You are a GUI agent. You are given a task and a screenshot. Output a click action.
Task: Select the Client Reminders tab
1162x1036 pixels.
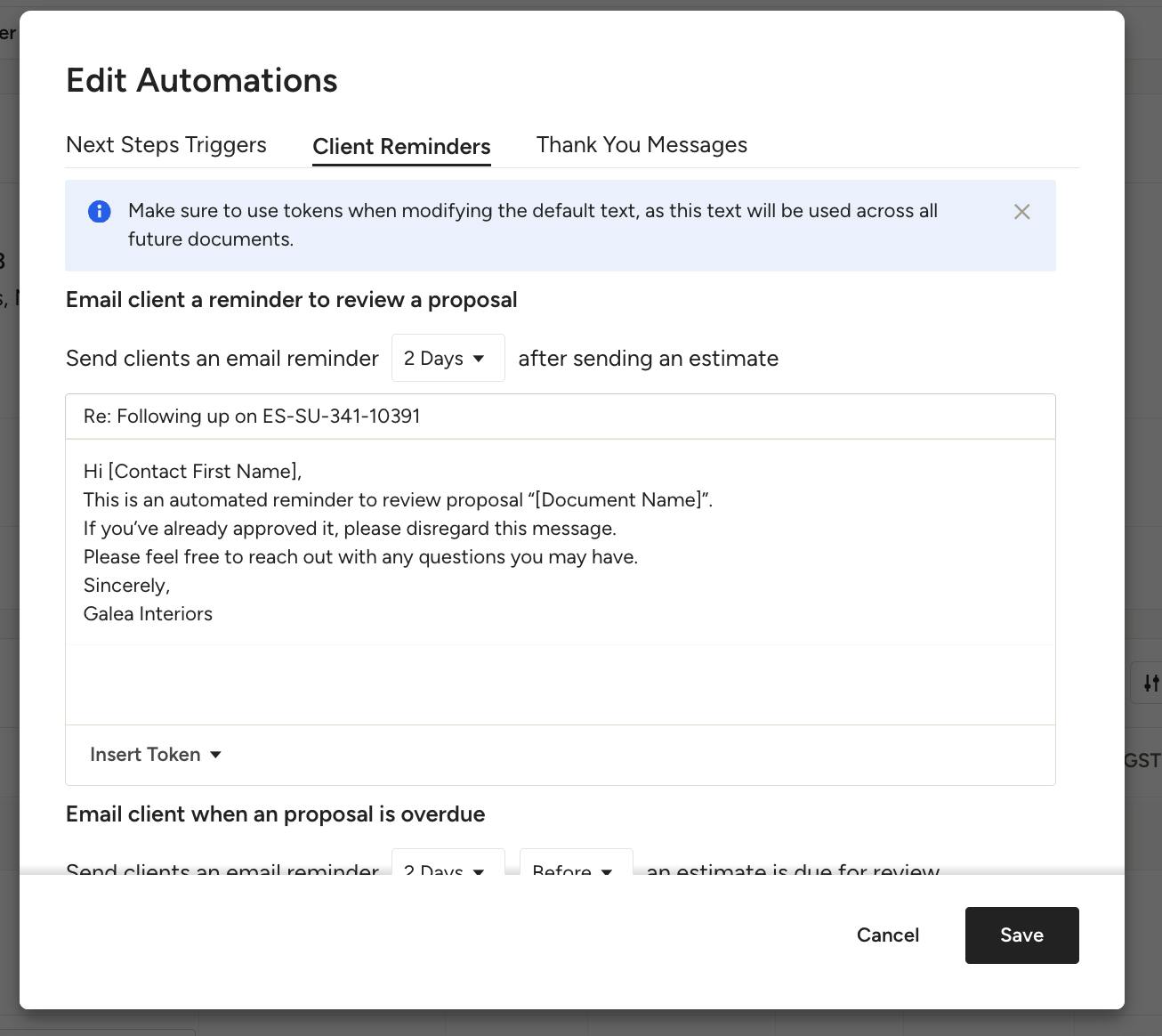(401, 147)
